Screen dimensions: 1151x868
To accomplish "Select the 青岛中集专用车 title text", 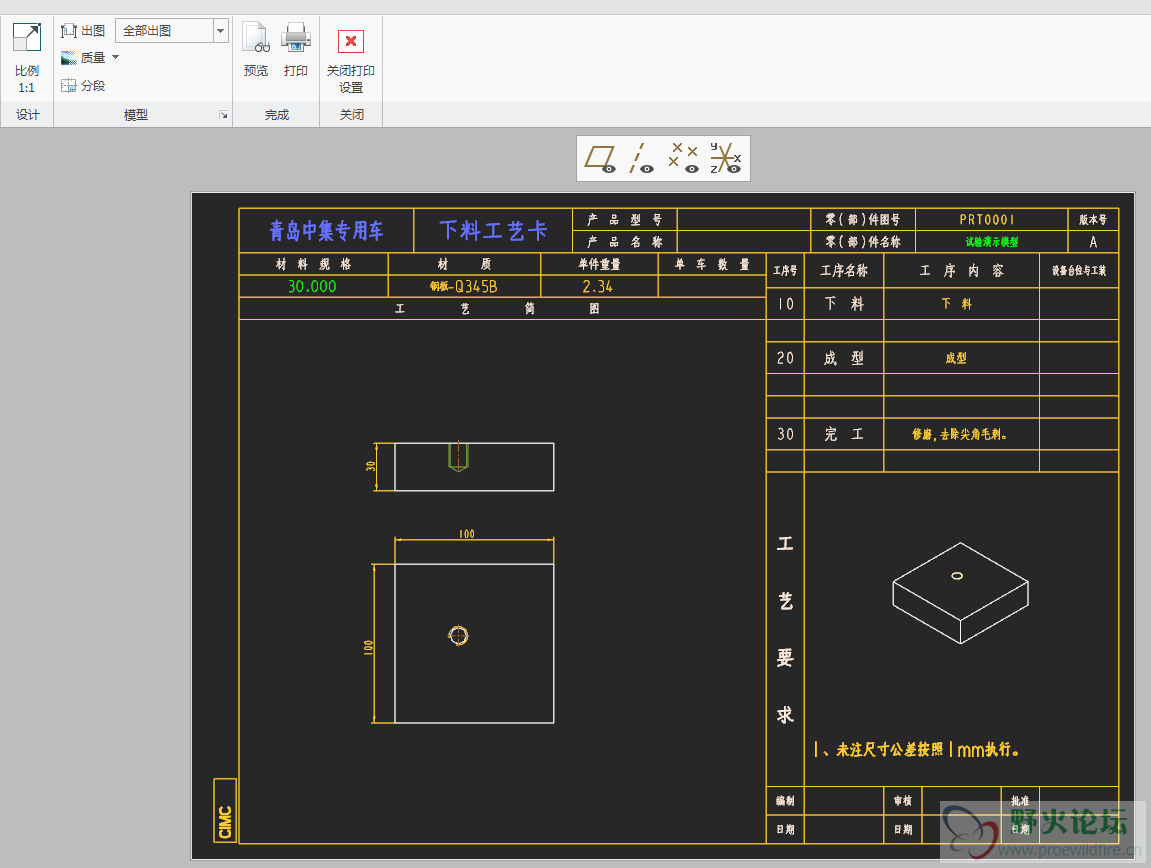I will (x=327, y=231).
